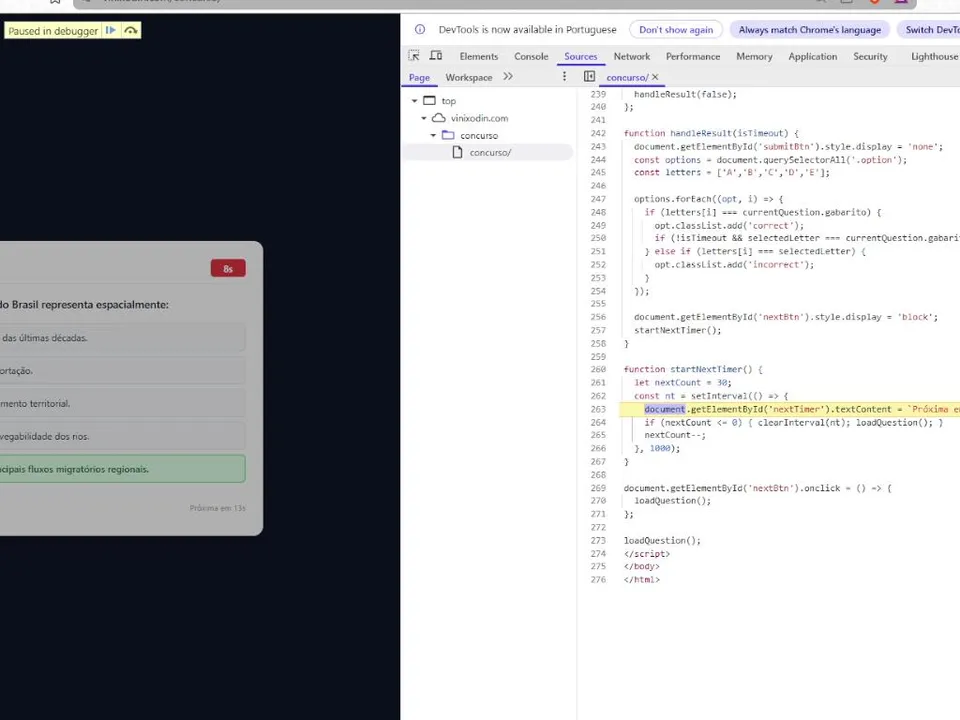Close the concurso/ file tab

pos(655,77)
